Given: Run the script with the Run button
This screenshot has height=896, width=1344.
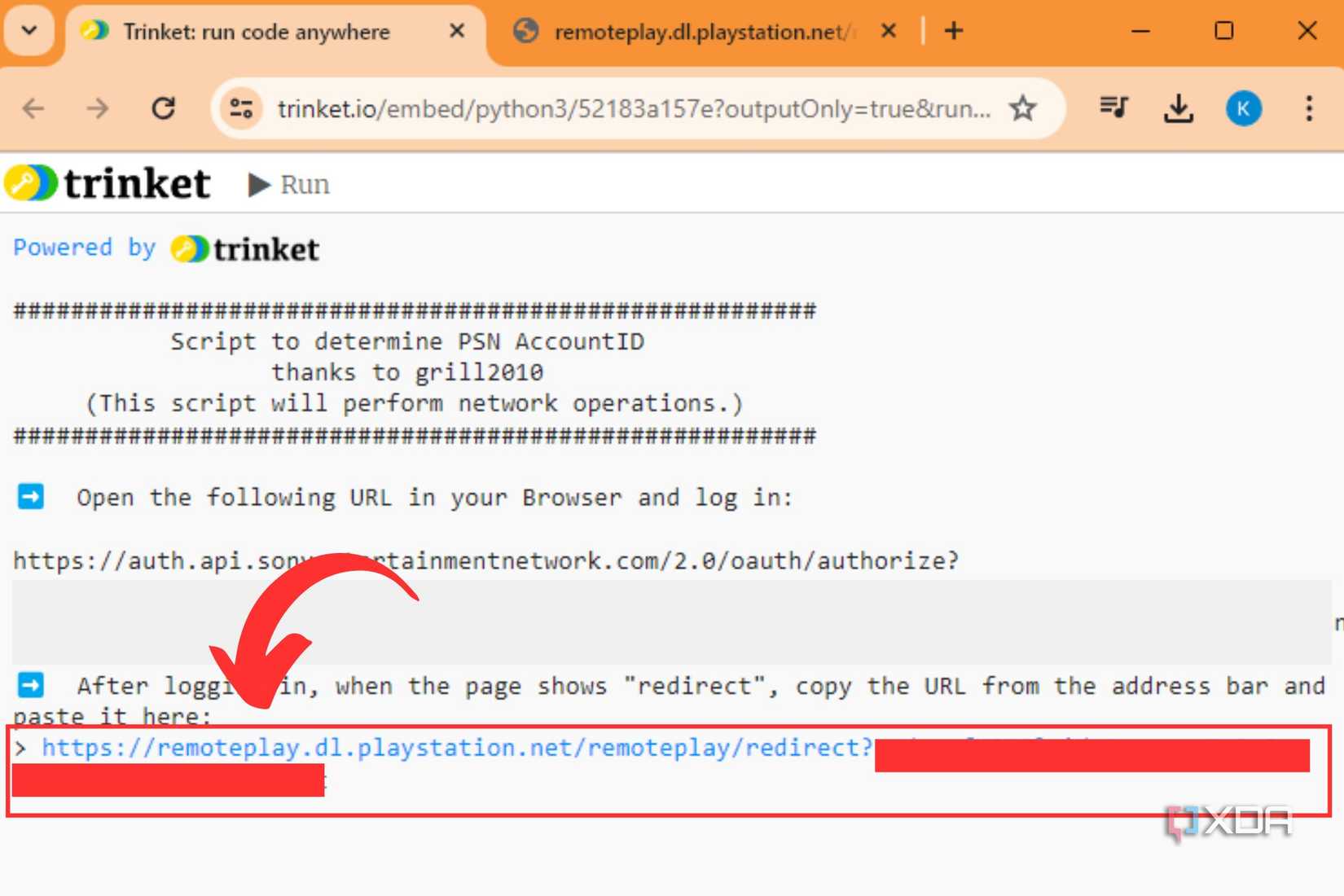Looking at the screenshot, I should coord(289,185).
